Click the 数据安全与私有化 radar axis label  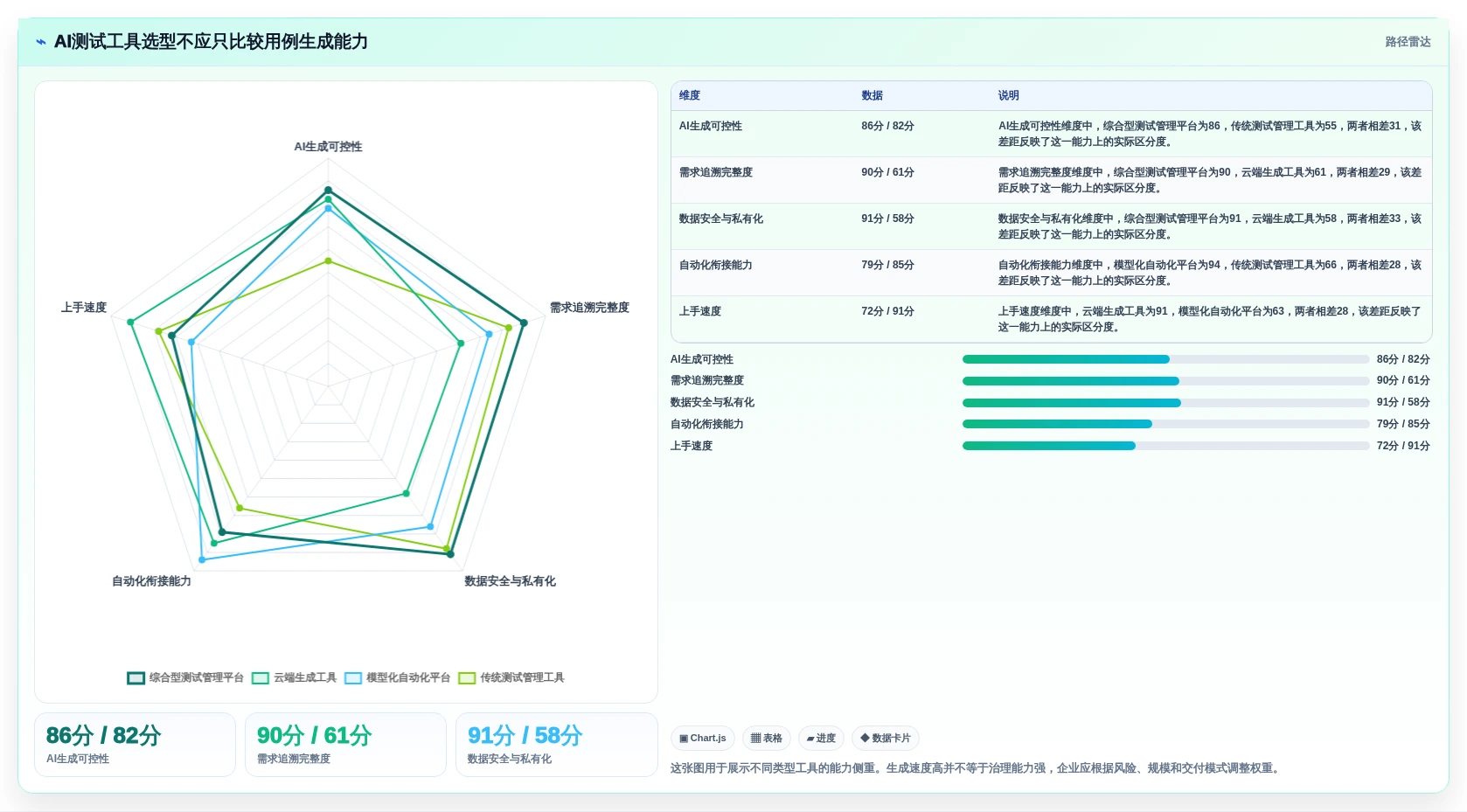click(x=510, y=581)
